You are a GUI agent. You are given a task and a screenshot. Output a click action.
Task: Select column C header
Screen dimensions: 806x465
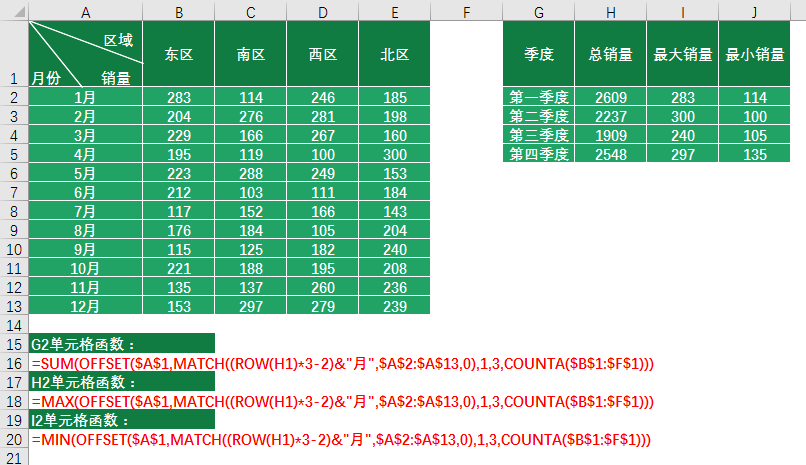point(250,11)
